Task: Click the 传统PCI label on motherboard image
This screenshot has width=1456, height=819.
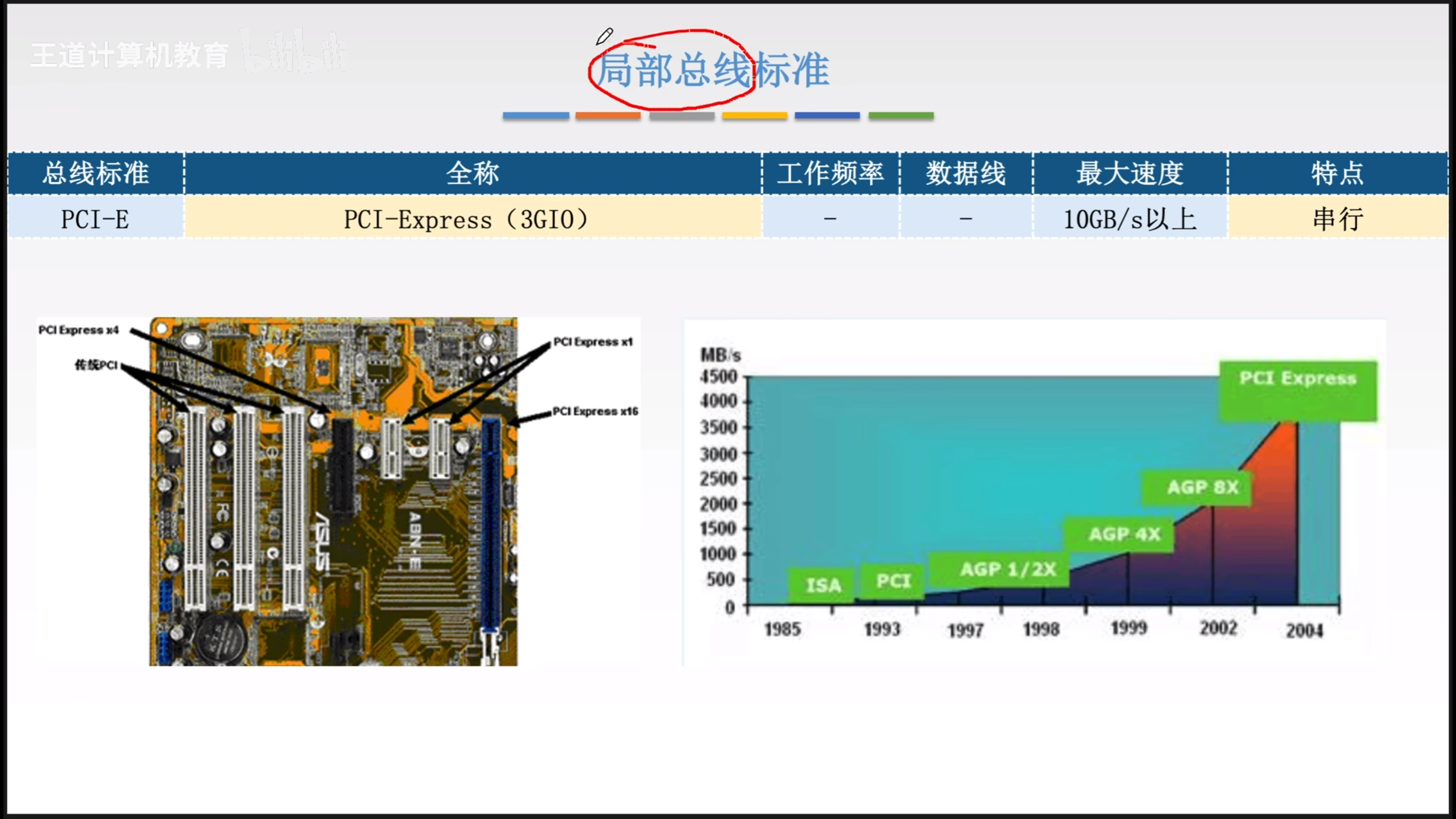Action: pos(96,365)
